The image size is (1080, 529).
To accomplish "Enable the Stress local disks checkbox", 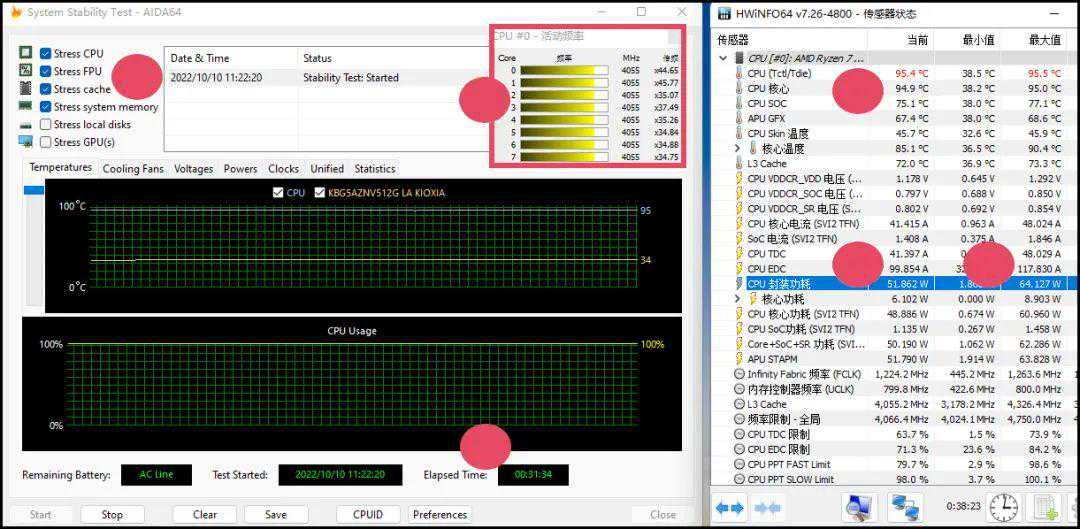I will pos(46,125).
